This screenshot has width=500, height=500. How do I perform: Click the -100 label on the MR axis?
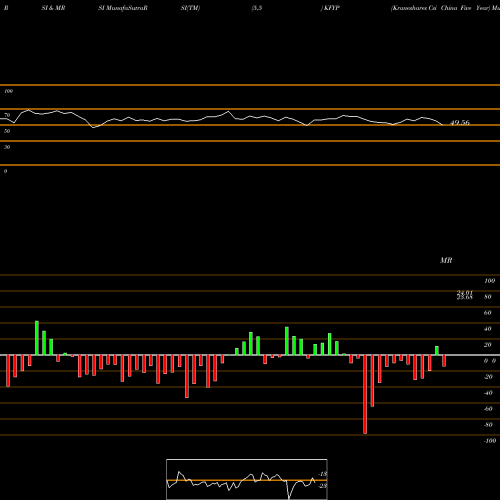coord(490,441)
